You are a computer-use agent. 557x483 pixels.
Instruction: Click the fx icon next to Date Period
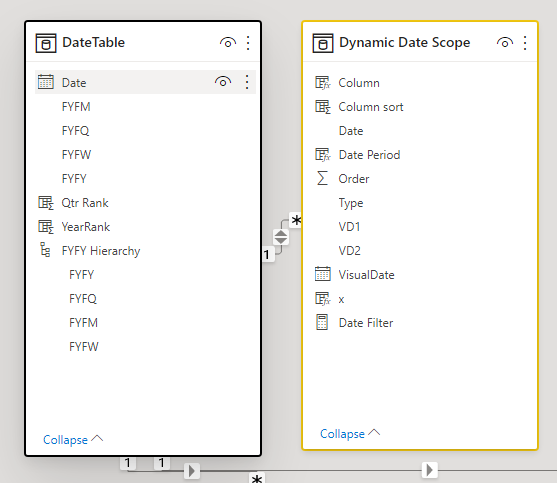pos(323,155)
